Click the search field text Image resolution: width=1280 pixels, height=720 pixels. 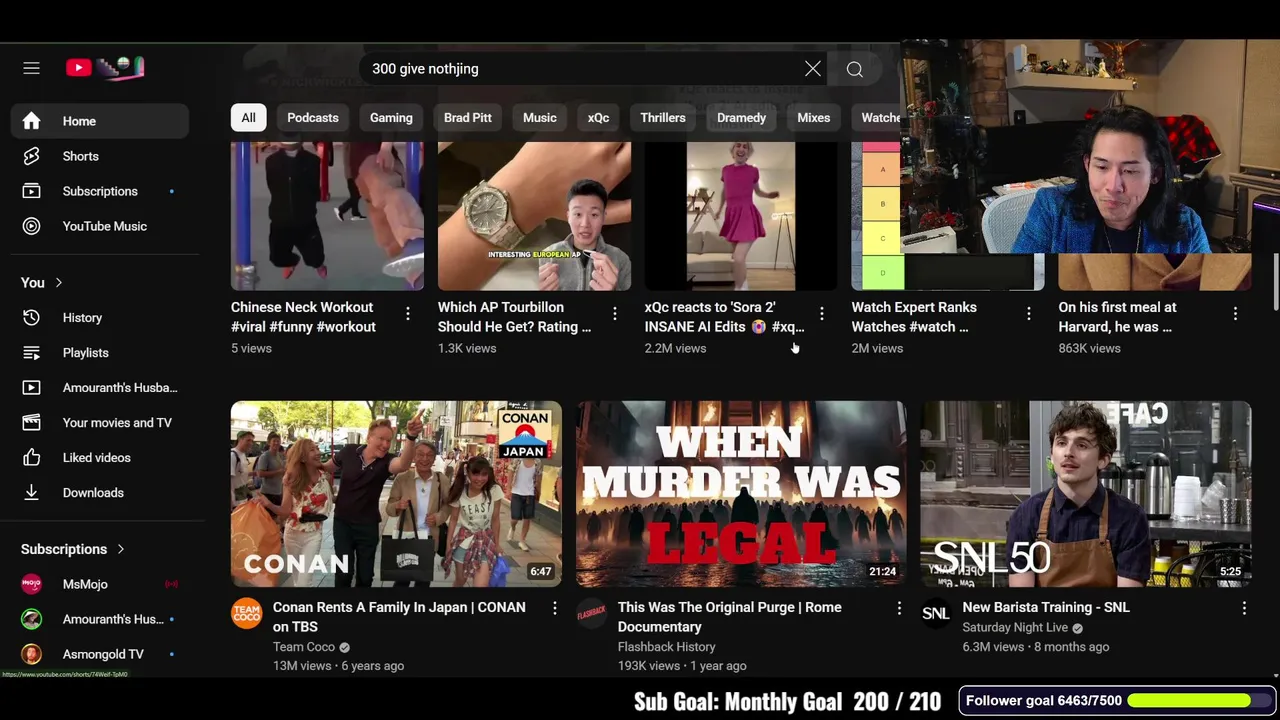(425, 69)
